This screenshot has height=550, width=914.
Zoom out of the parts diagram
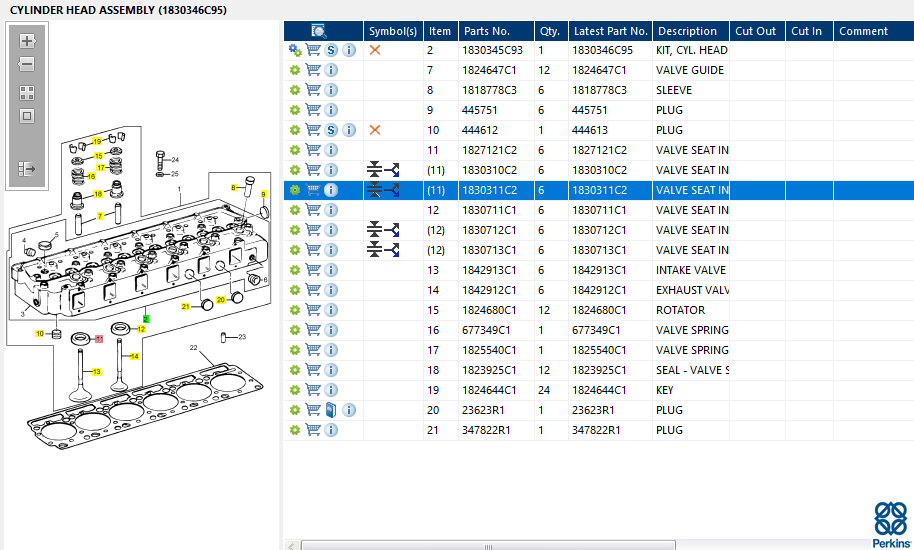pos(27,64)
